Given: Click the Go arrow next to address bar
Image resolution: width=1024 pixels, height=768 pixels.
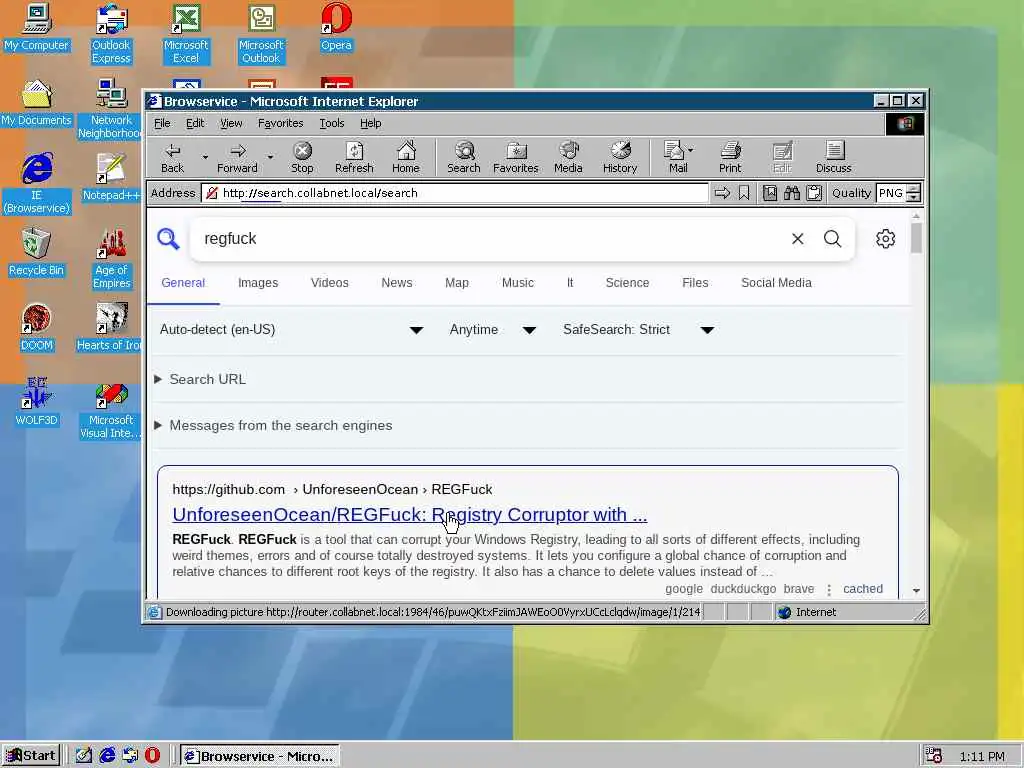Looking at the screenshot, I should [x=722, y=193].
